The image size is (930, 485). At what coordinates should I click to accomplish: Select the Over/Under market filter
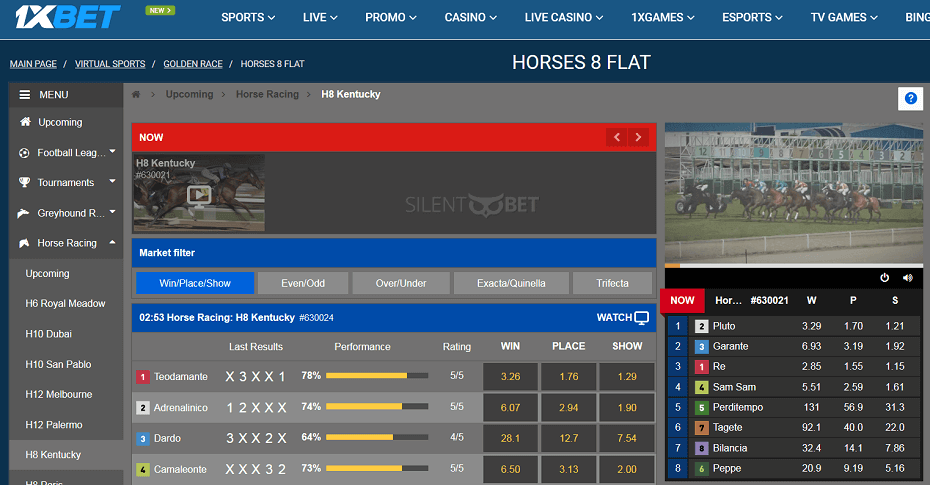[401, 283]
